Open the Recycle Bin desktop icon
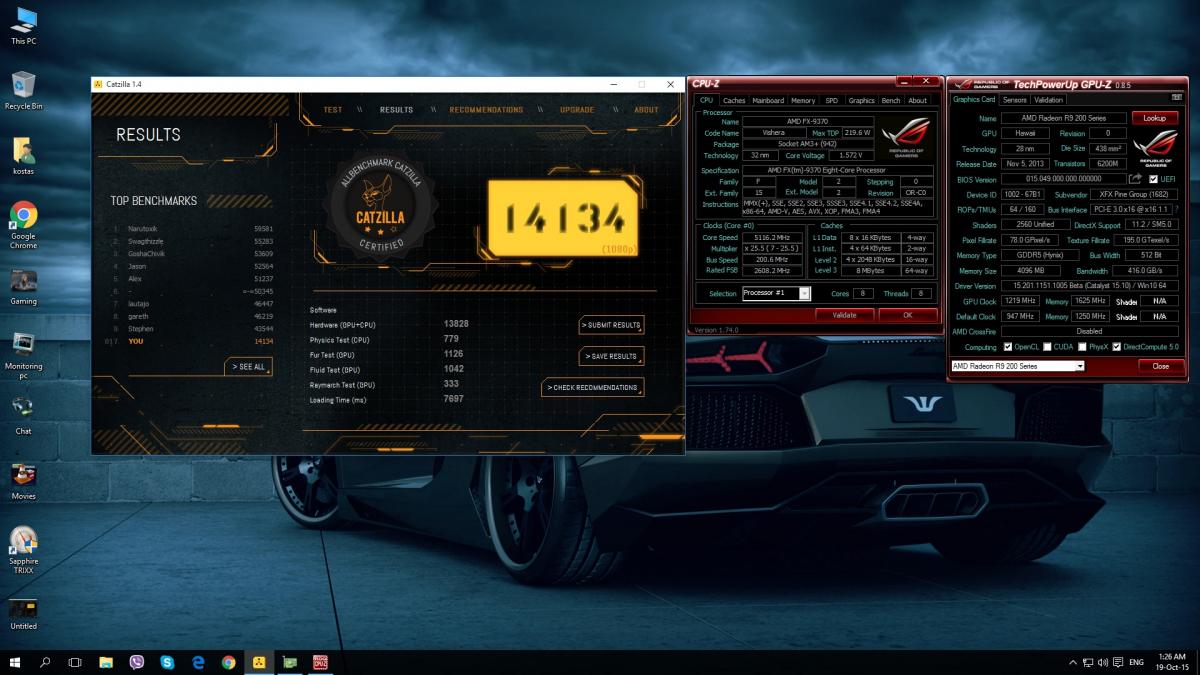 [24, 90]
